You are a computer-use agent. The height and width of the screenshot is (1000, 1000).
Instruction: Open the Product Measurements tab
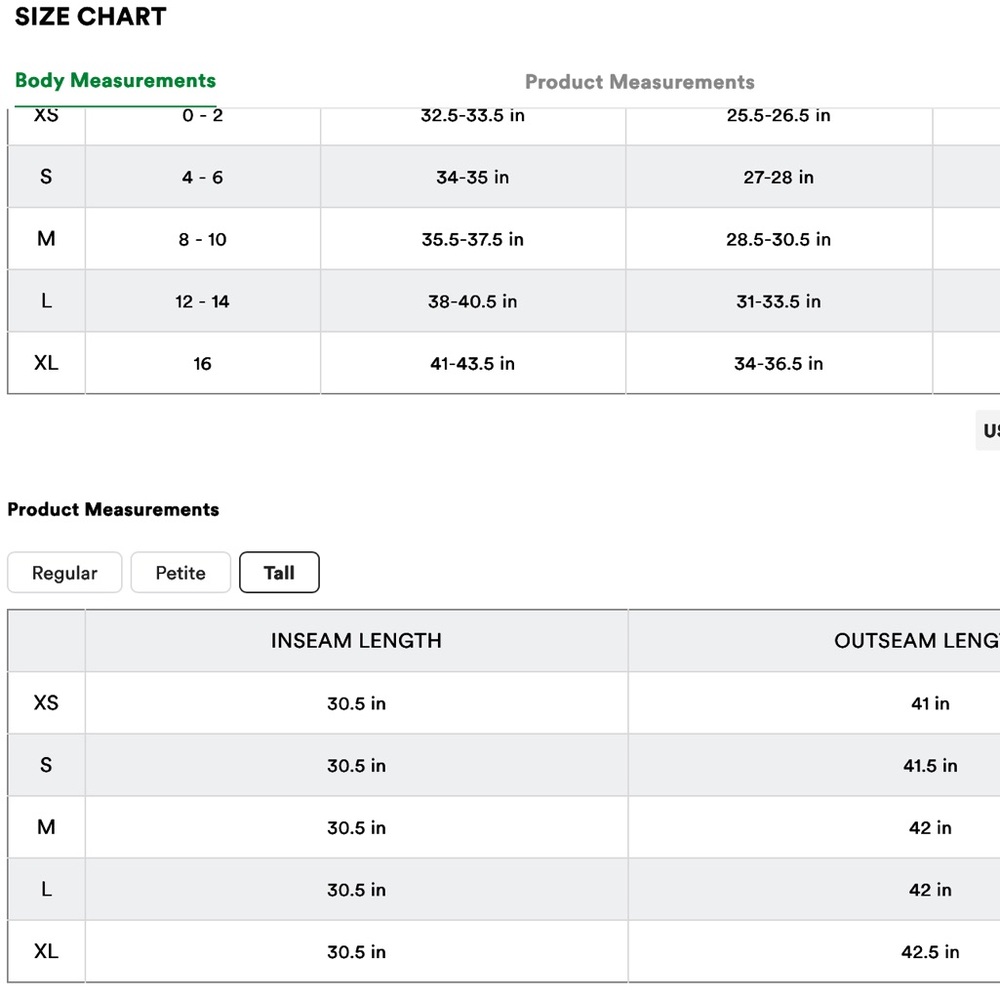point(640,82)
